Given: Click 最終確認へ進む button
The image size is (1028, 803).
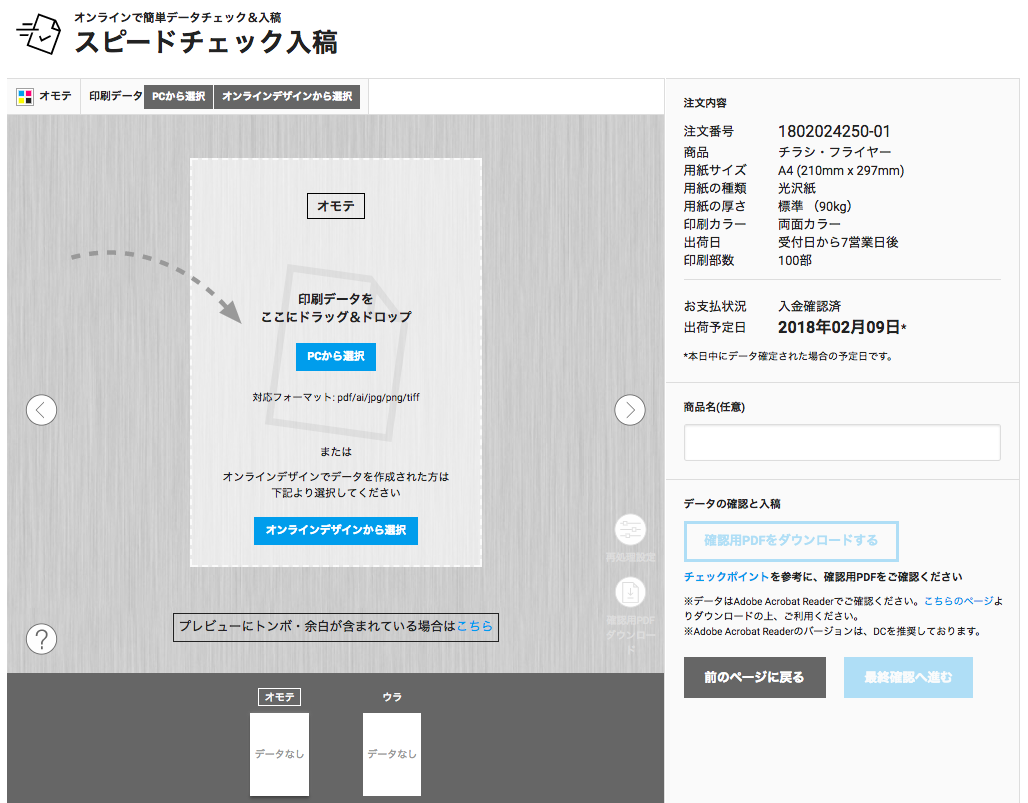Looking at the screenshot, I should (x=908, y=677).
